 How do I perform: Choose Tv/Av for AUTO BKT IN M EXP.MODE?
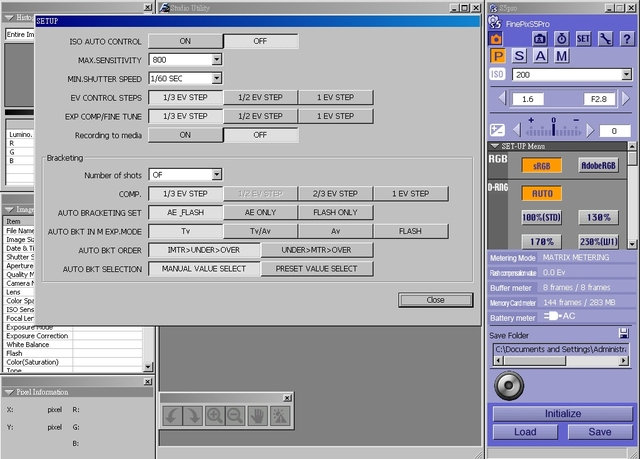pyautogui.click(x=260, y=231)
